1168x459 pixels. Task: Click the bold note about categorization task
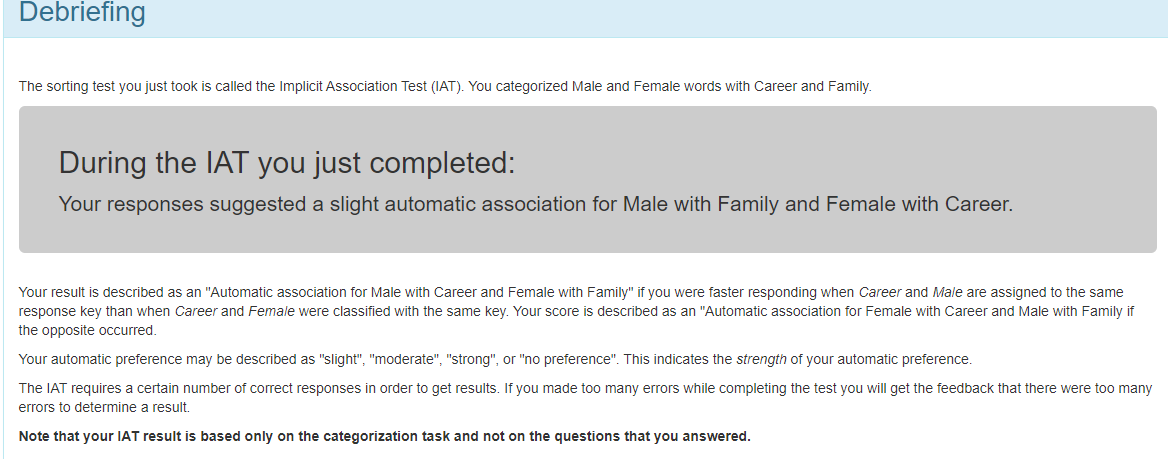pyautogui.click(x=385, y=436)
